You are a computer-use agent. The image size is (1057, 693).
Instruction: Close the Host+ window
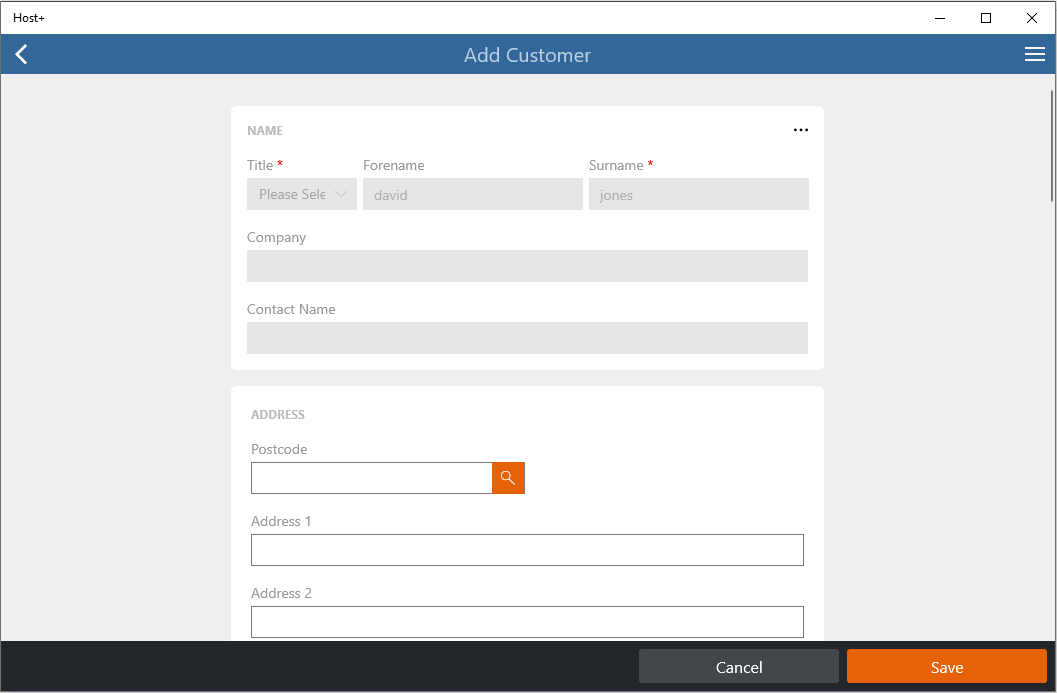click(1031, 18)
